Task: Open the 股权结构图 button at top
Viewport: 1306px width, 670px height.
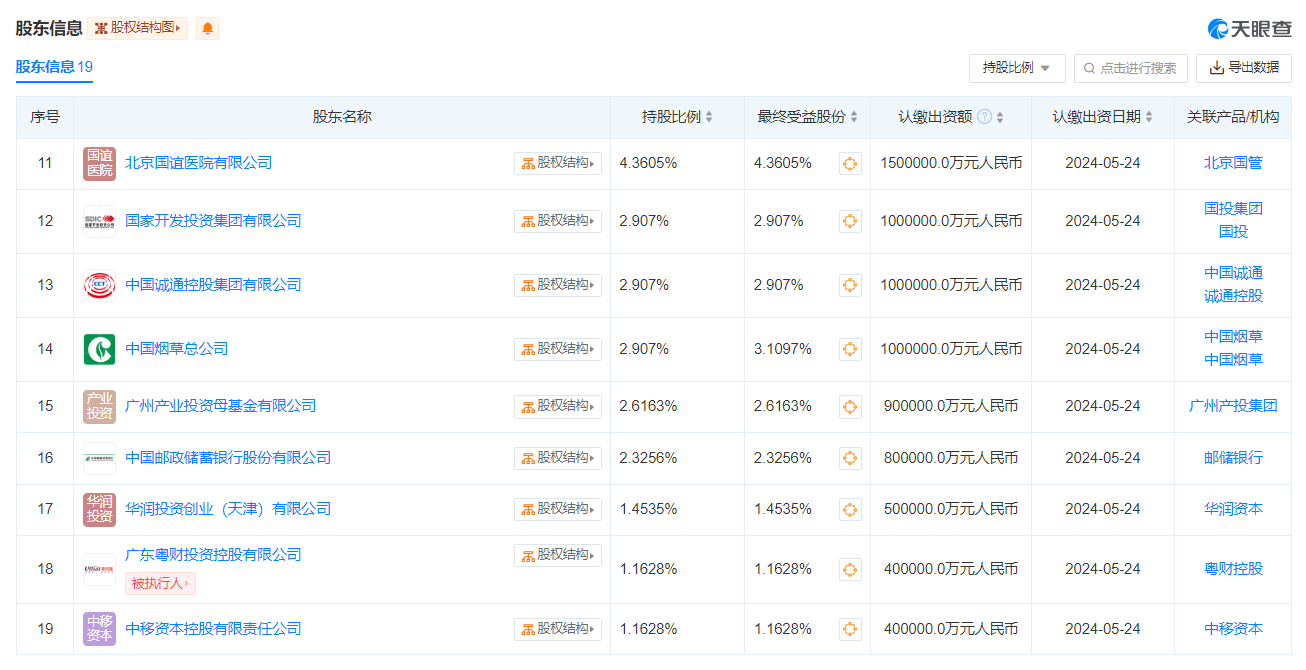Action: (x=138, y=28)
